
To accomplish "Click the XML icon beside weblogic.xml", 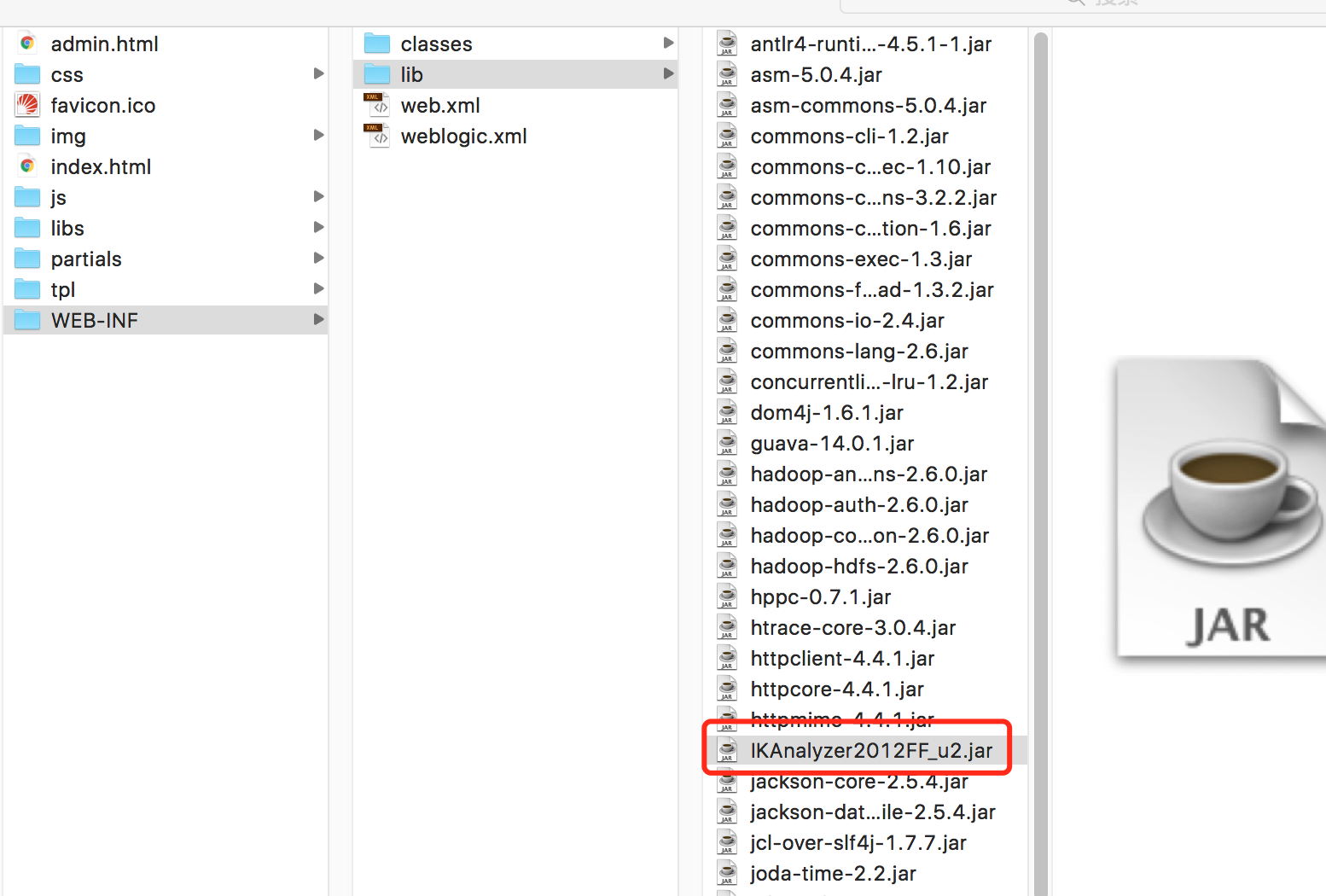I will [x=377, y=136].
